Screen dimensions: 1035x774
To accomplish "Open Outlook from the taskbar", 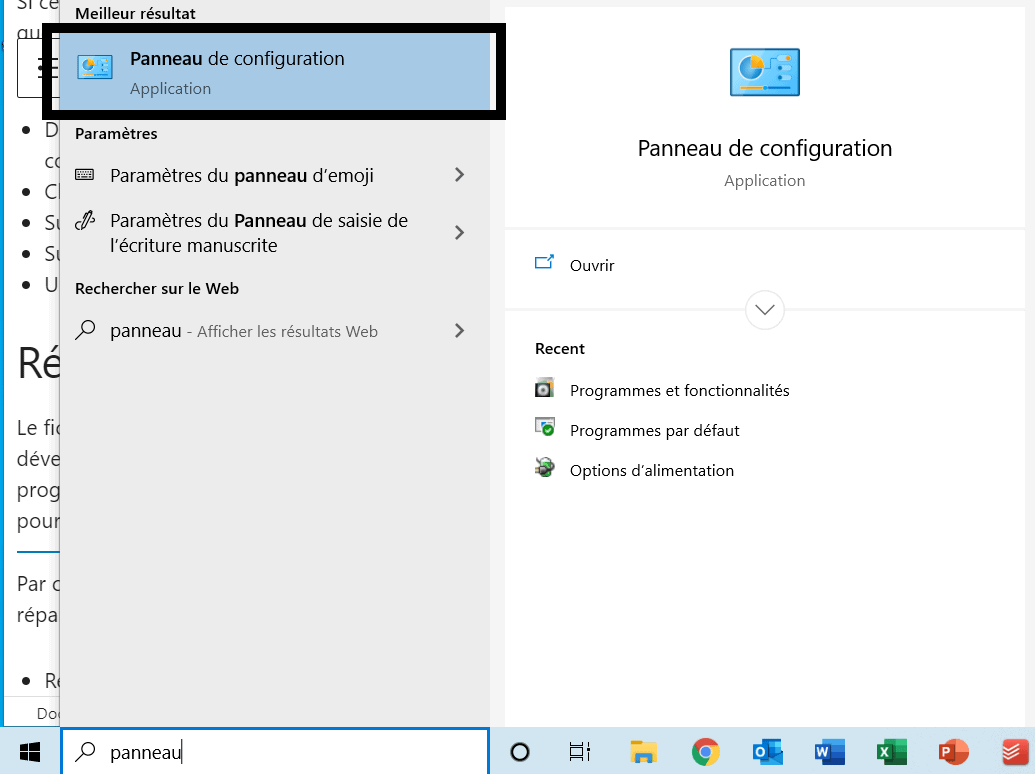I will (x=768, y=752).
